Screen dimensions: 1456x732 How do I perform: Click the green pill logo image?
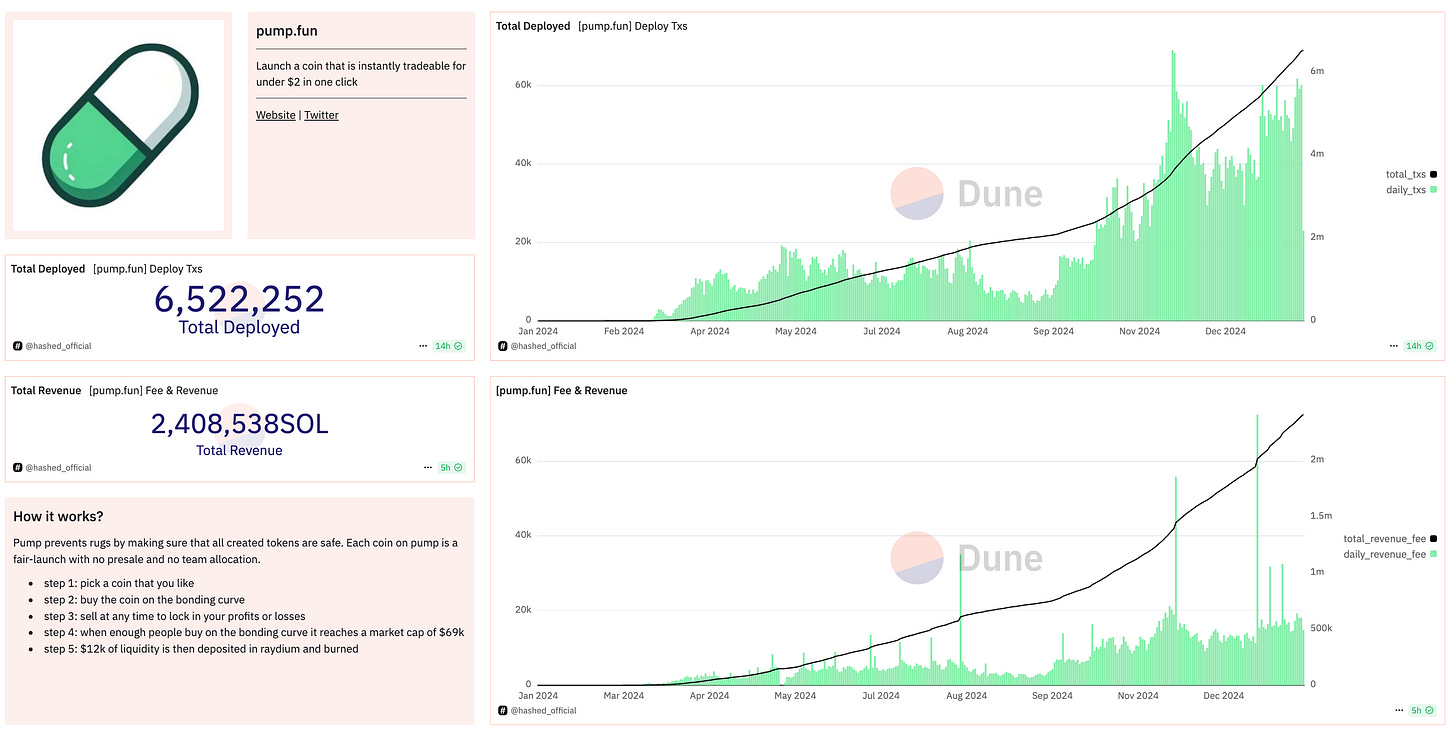coord(119,125)
